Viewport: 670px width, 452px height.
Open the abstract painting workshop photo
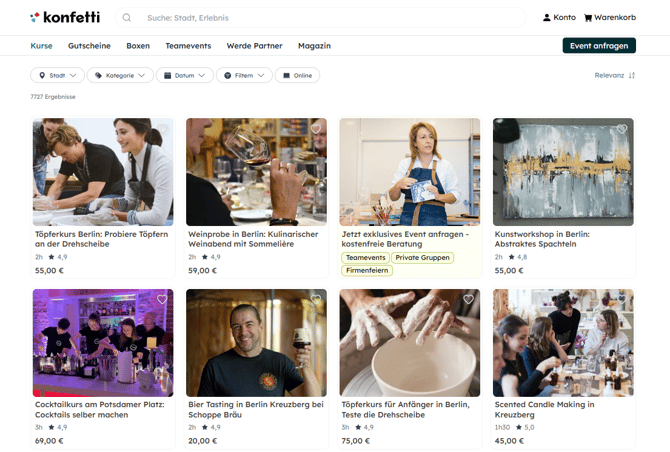tap(563, 172)
